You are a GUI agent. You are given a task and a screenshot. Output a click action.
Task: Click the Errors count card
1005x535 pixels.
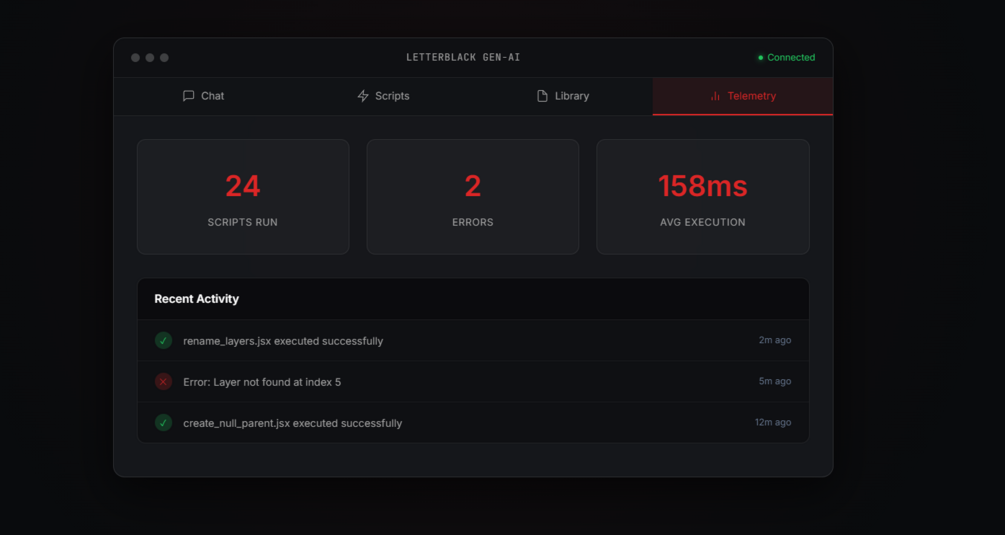(x=473, y=197)
